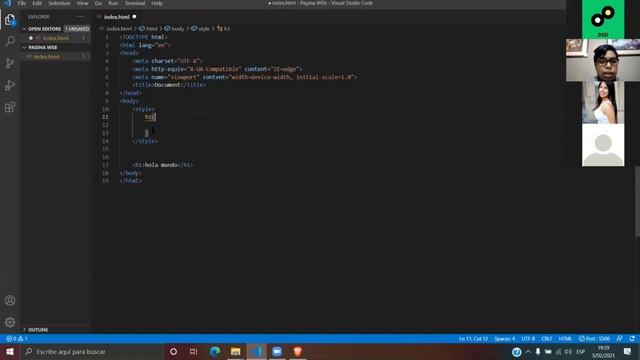Show hidden system tray icons
This screenshot has width=640, height=360.
528,352
